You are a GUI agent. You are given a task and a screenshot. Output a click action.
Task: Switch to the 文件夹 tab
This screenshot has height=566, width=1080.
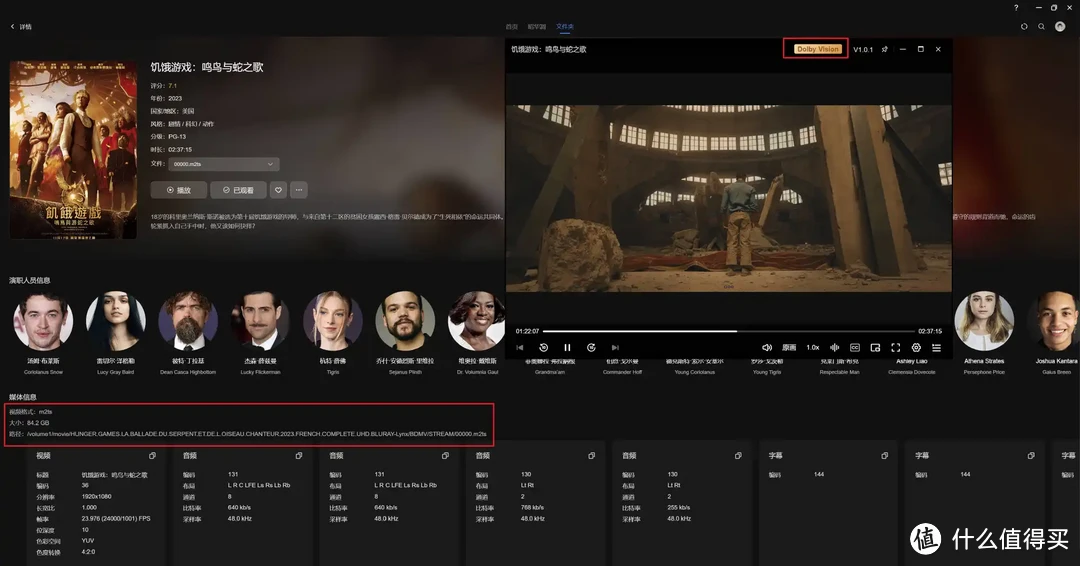pyautogui.click(x=565, y=26)
